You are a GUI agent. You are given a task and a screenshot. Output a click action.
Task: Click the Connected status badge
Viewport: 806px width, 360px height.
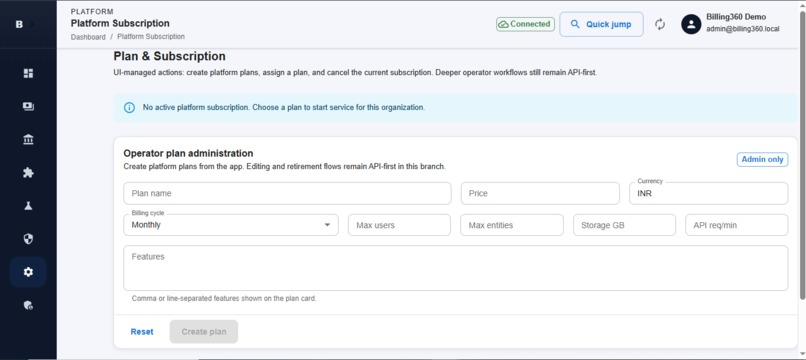click(525, 24)
